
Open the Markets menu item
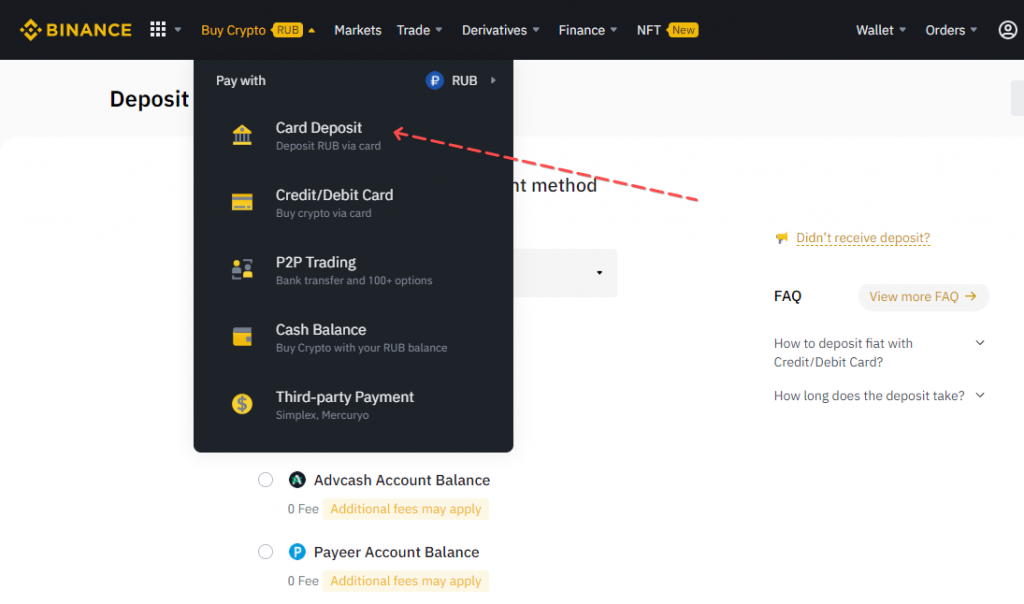(x=358, y=30)
